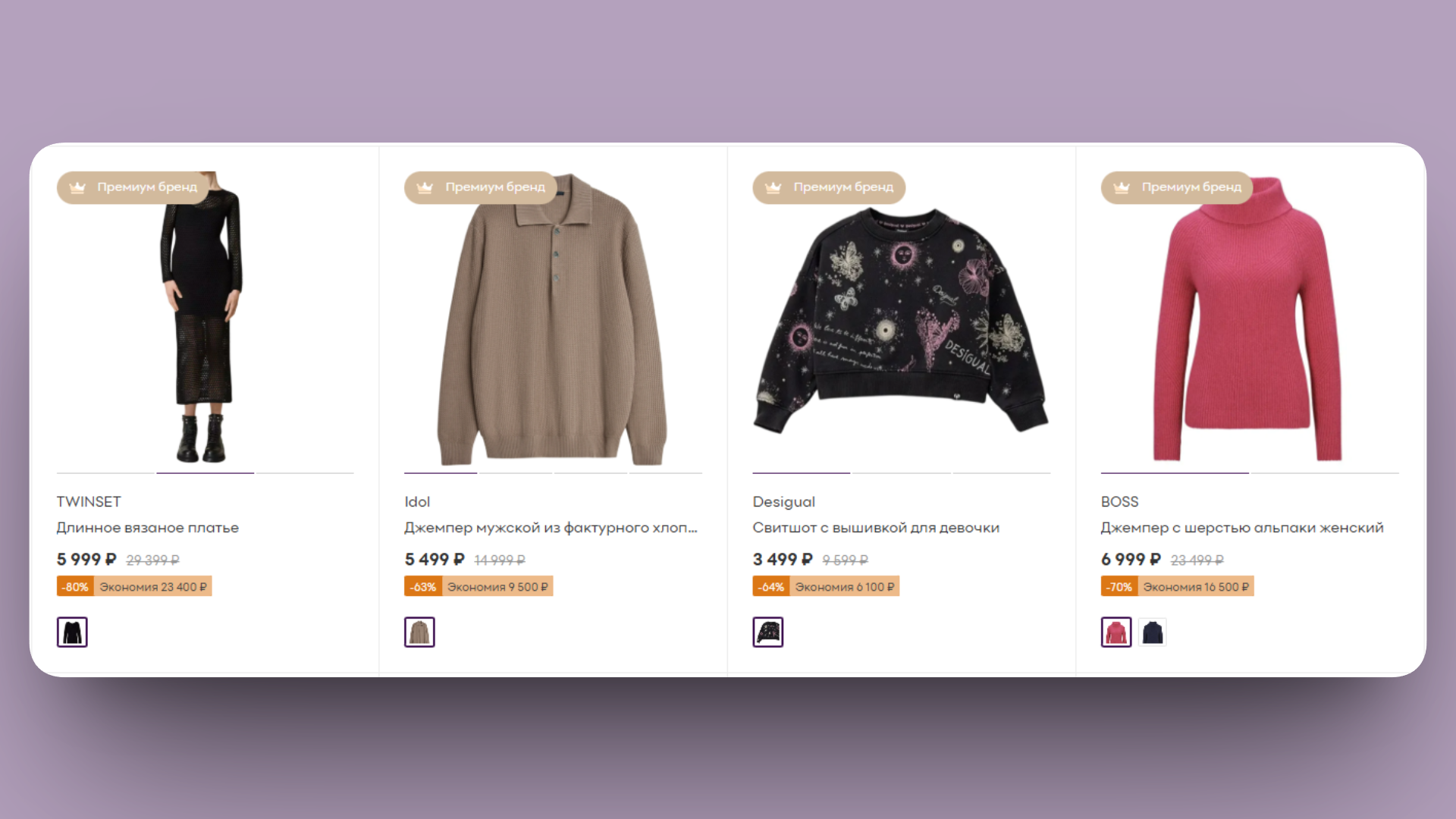The height and width of the screenshot is (819, 1456).
Task: Click 'Экономия 16 500 ₽' savings label
Action: click(x=1196, y=587)
